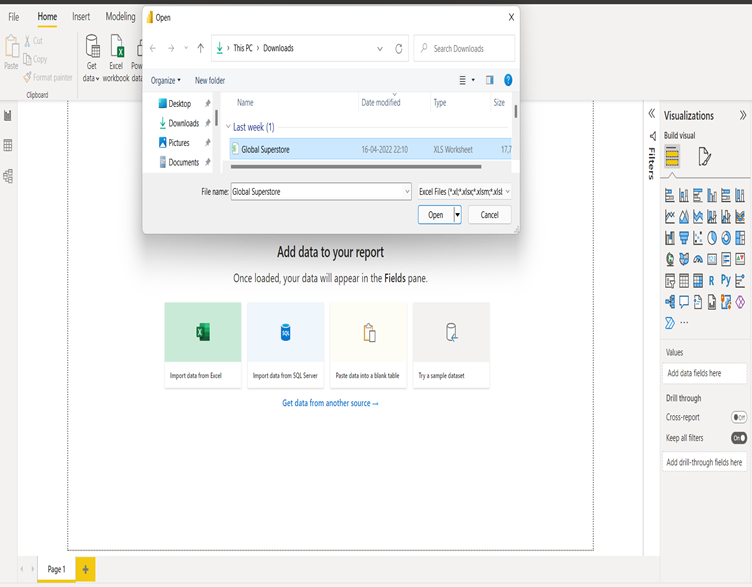Viewport: 752px width, 587px height.
Task: Refresh the Downloads folder listing
Action: point(399,48)
